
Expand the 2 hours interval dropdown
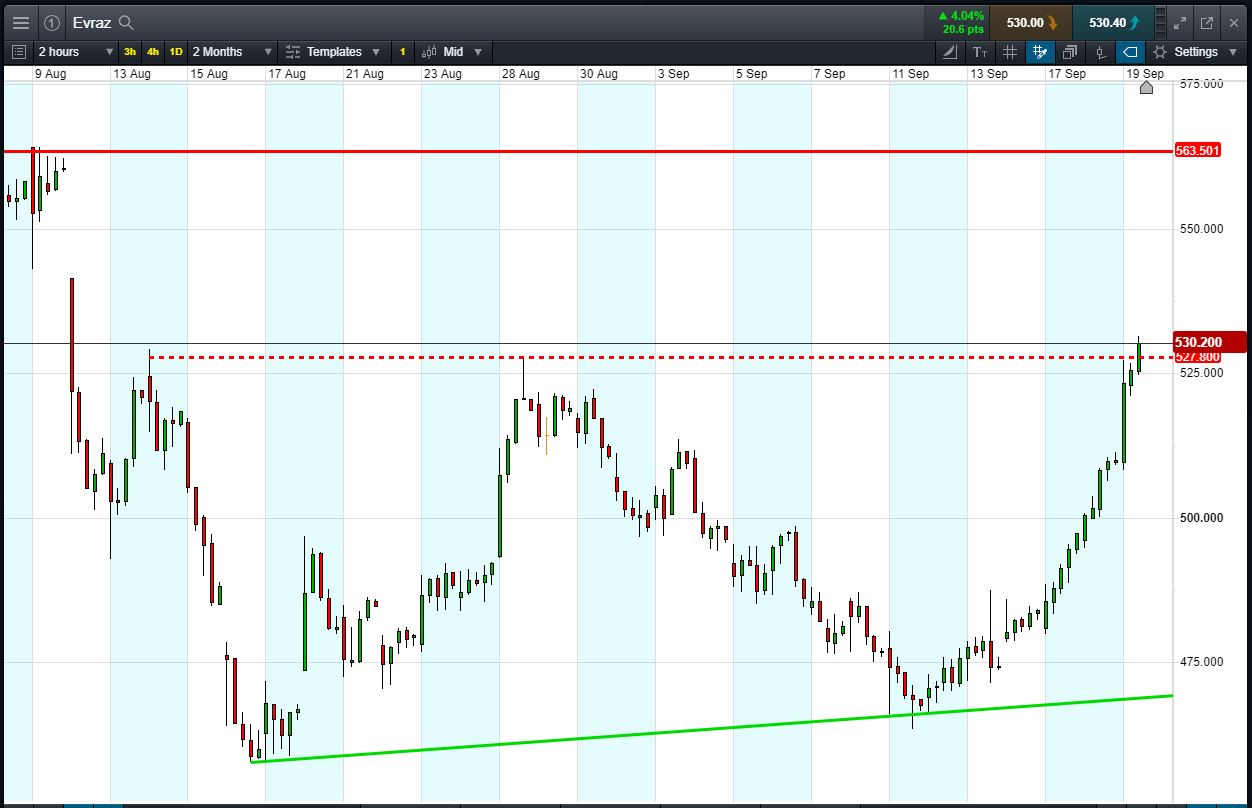75,52
